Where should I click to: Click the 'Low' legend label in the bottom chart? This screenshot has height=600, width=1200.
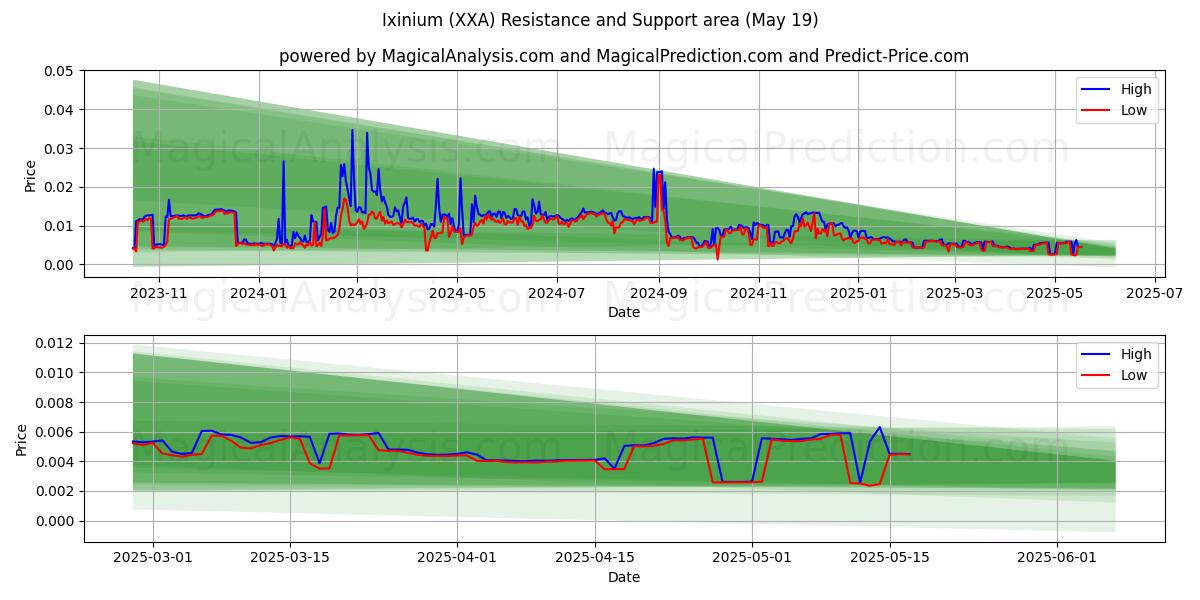click(x=1134, y=376)
